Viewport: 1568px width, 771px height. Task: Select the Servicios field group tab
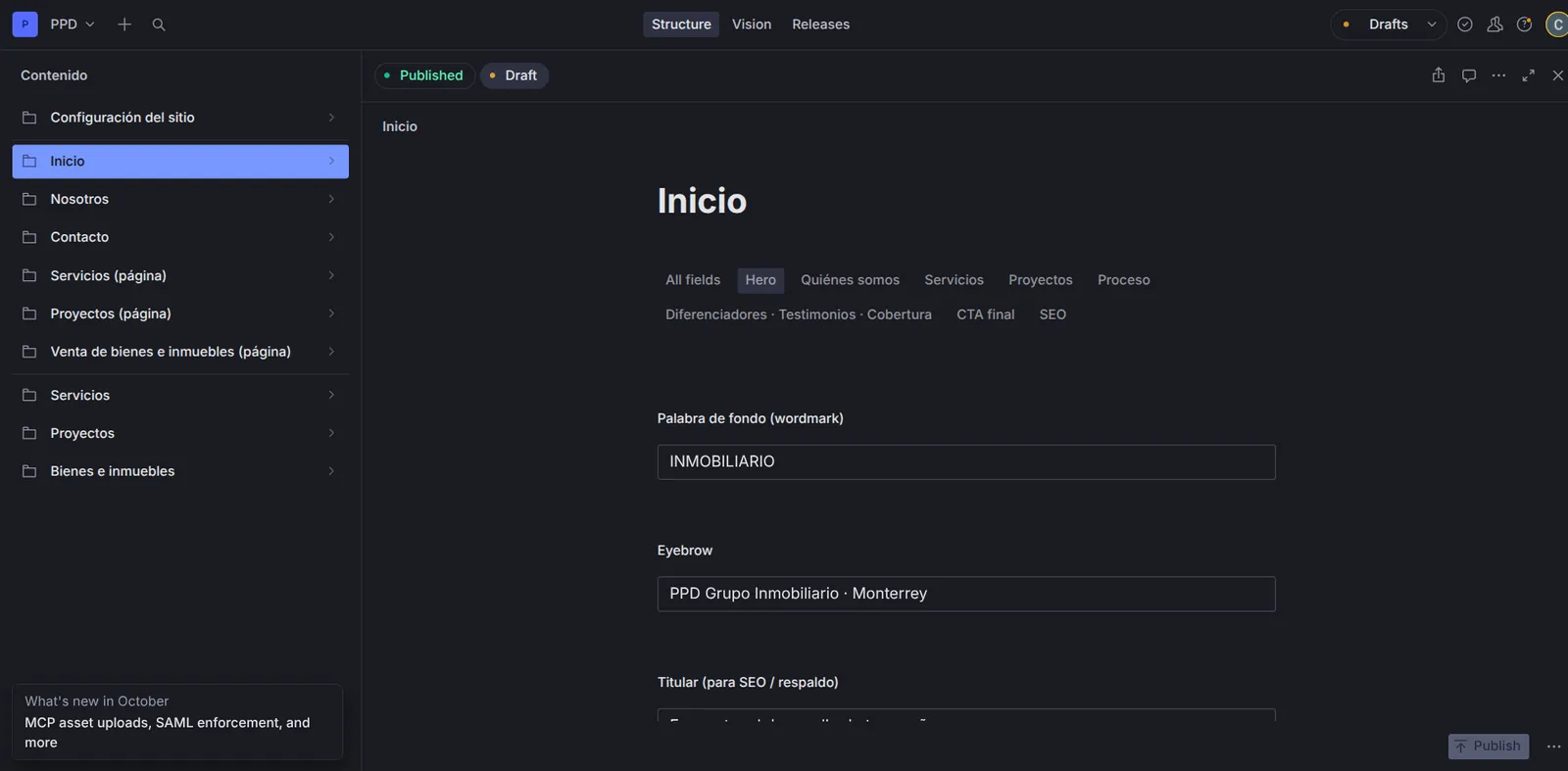click(x=954, y=280)
